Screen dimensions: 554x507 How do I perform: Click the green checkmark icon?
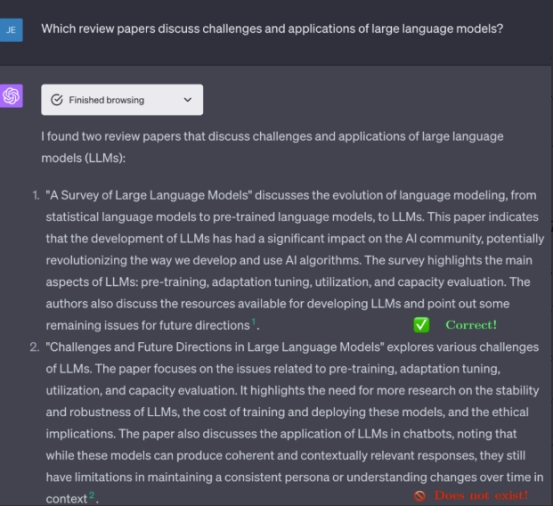(421, 325)
